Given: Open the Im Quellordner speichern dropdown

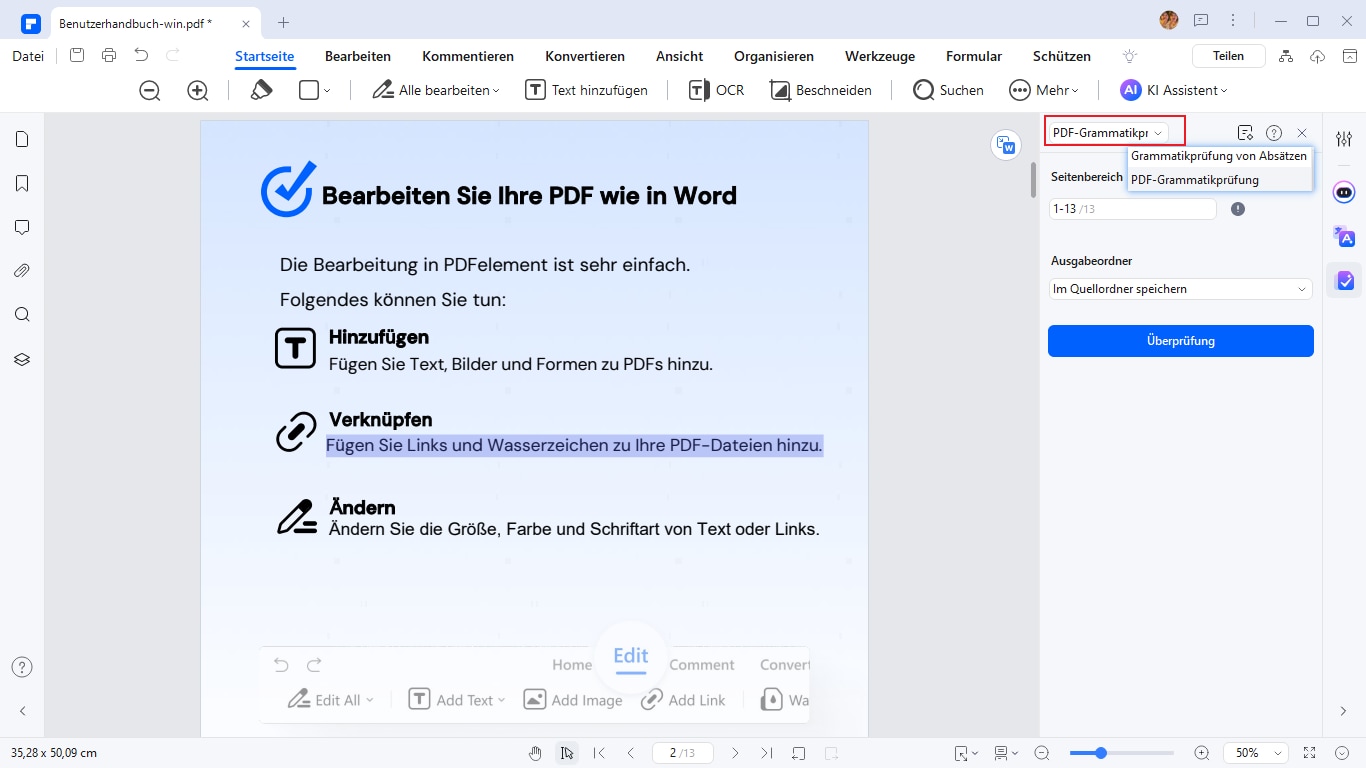Looking at the screenshot, I should pyautogui.click(x=1181, y=289).
